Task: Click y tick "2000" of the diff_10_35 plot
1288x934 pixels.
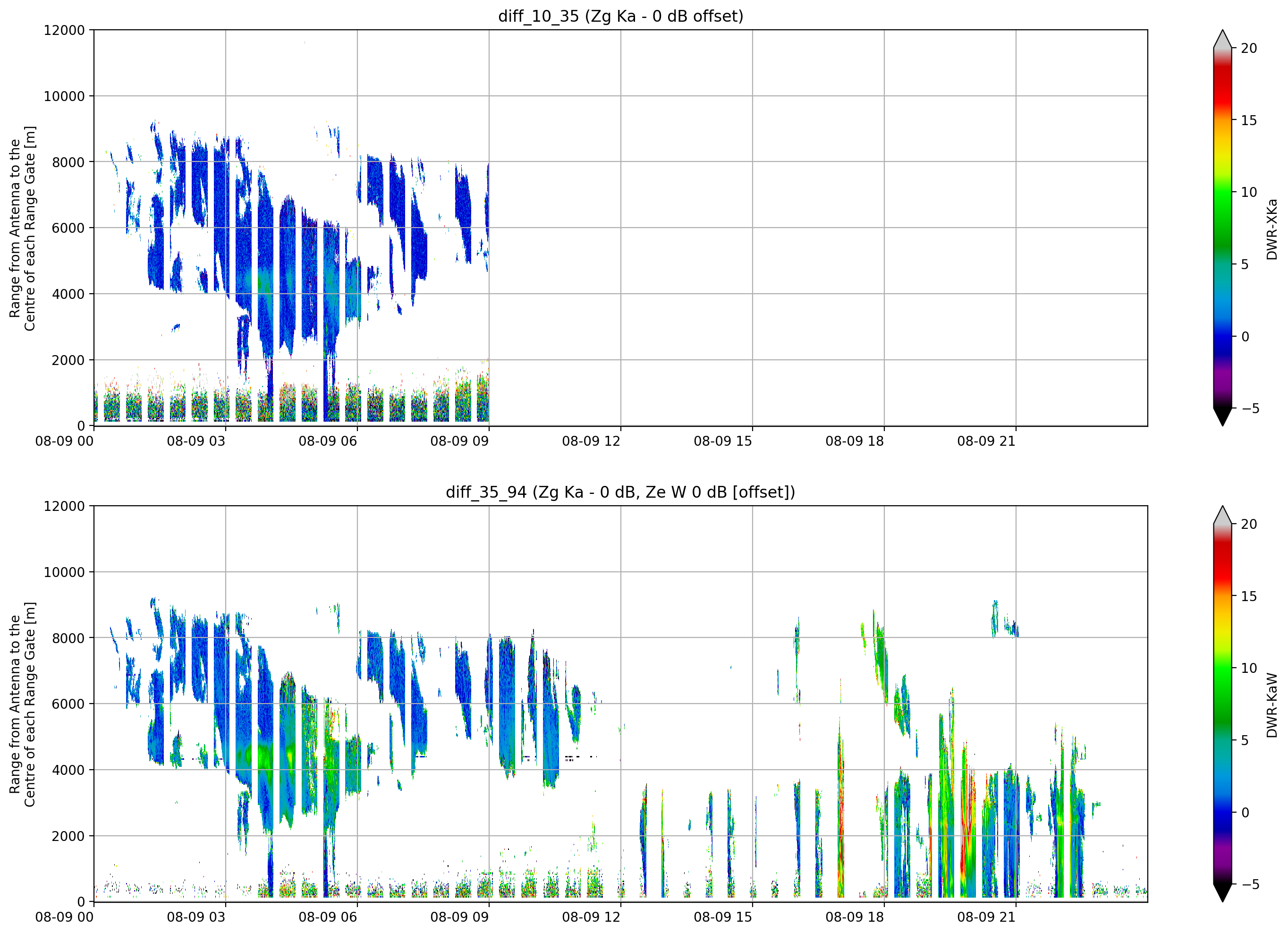Action: pyautogui.click(x=68, y=360)
